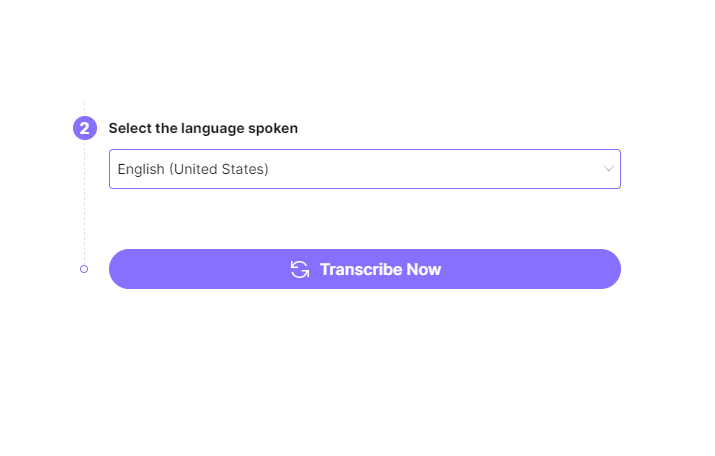Click the selected language text in the combo box
This screenshot has height=456, width=715.
[193, 169]
